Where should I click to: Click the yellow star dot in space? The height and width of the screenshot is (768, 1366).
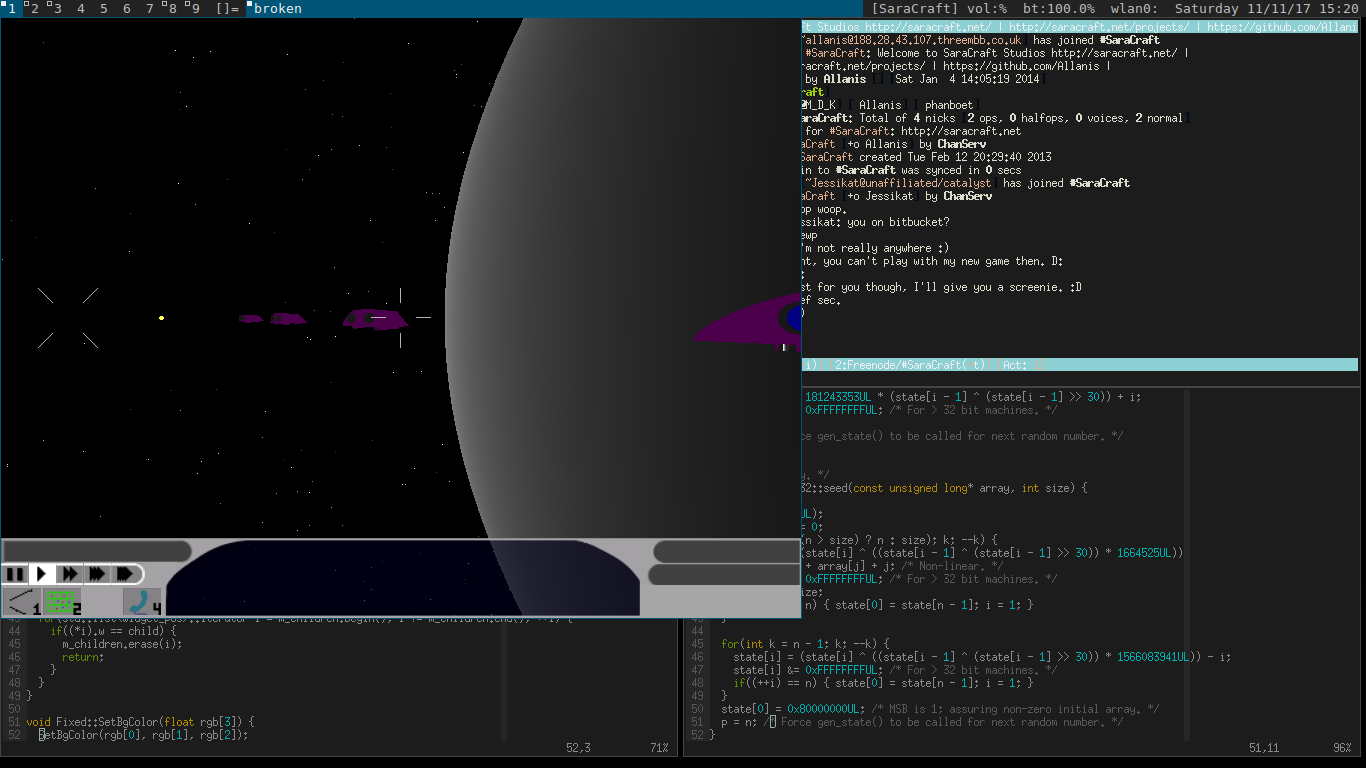click(x=161, y=318)
